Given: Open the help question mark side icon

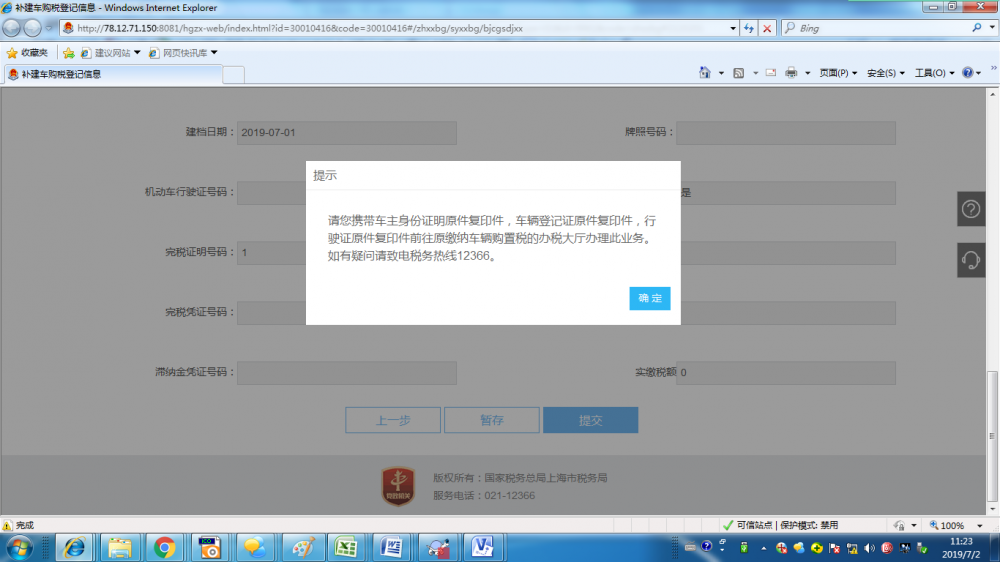Looking at the screenshot, I should click(971, 209).
